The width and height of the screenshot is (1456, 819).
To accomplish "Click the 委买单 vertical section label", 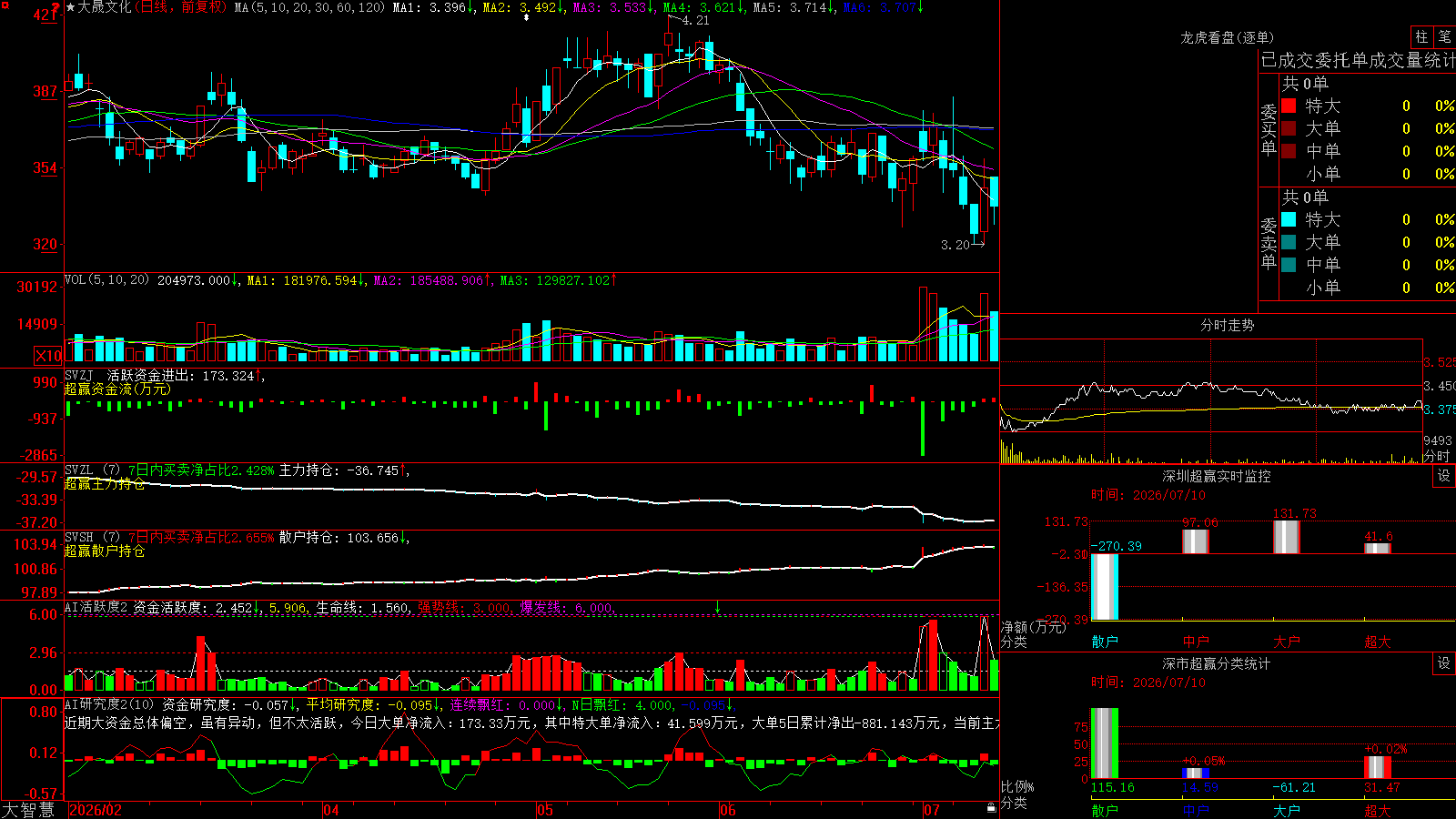I will (x=1269, y=129).
